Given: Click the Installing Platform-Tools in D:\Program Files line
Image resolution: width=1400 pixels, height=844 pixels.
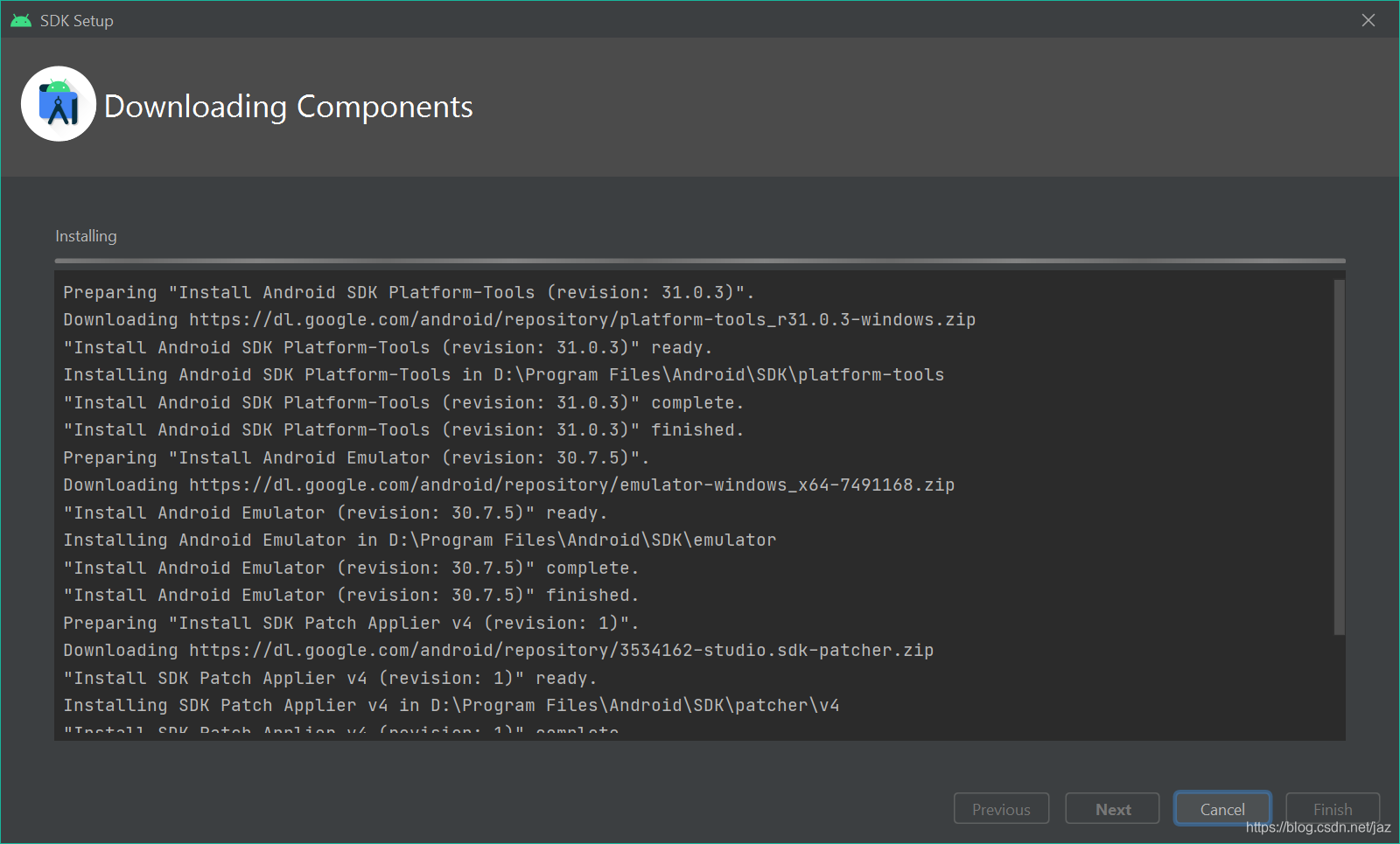Looking at the screenshot, I should click(x=503, y=374).
